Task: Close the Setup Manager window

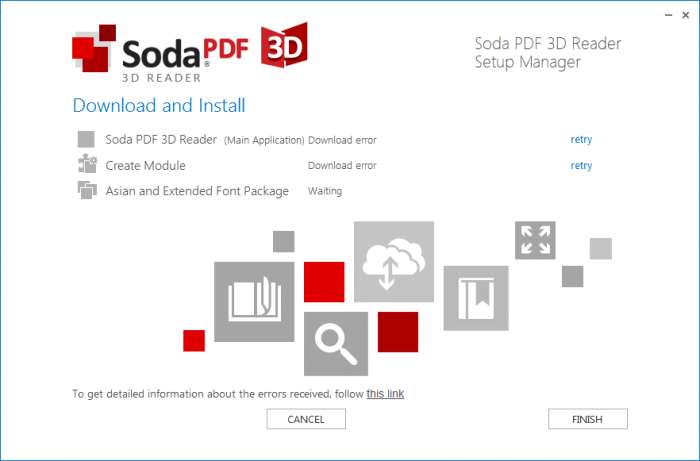Action: click(x=686, y=15)
